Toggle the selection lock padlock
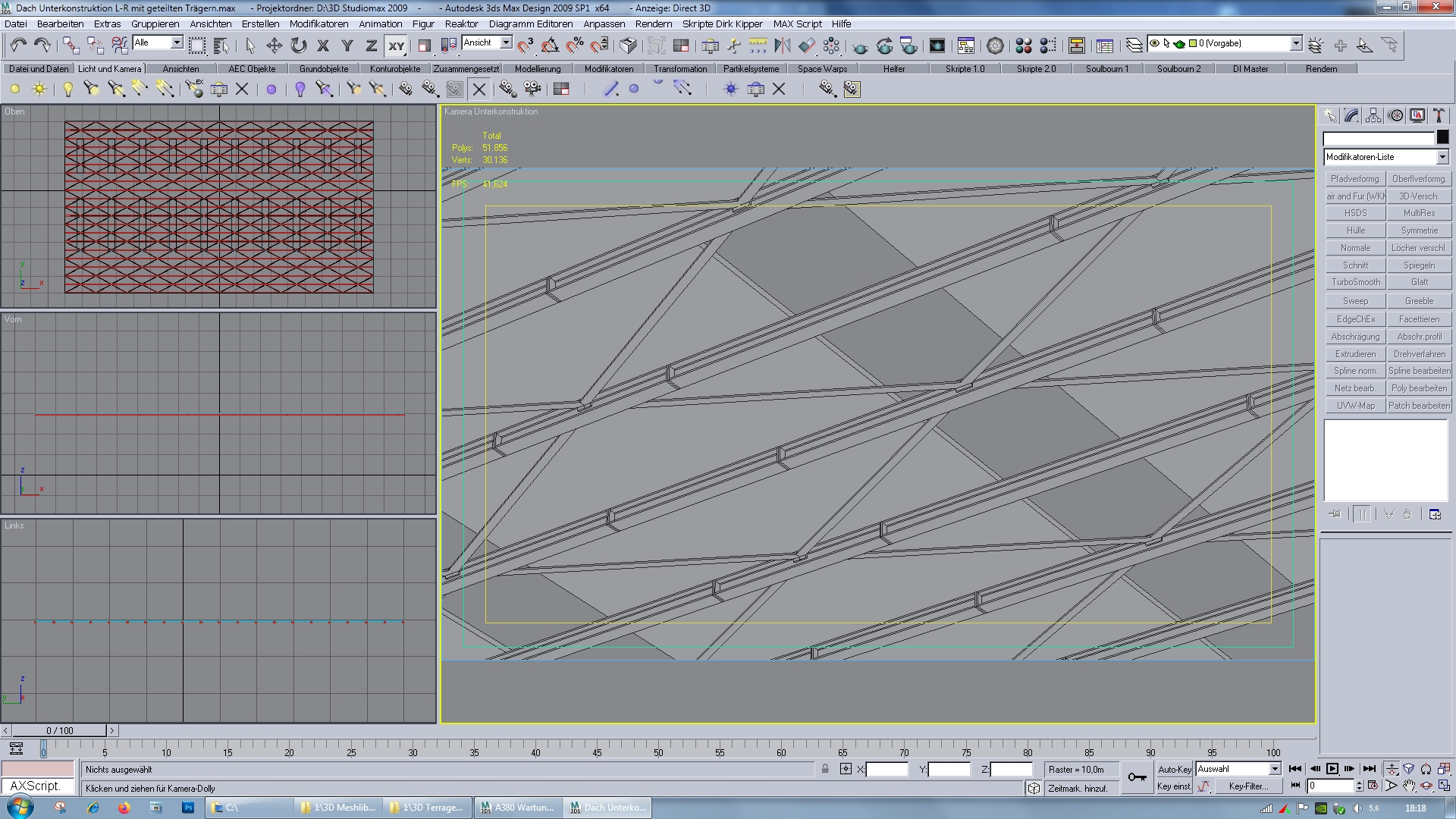1456x819 pixels. click(825, 769)
